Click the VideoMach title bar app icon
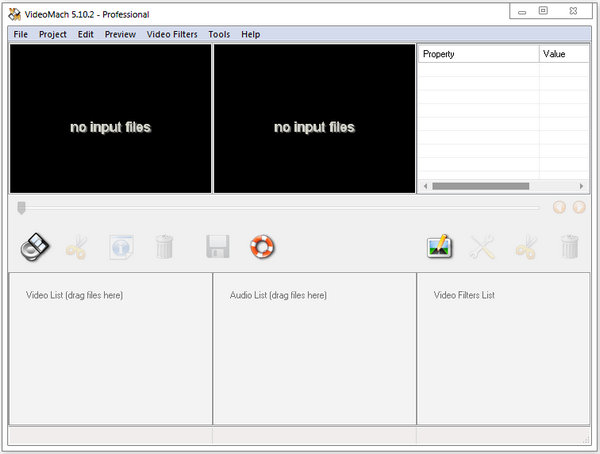 (15, 14)
